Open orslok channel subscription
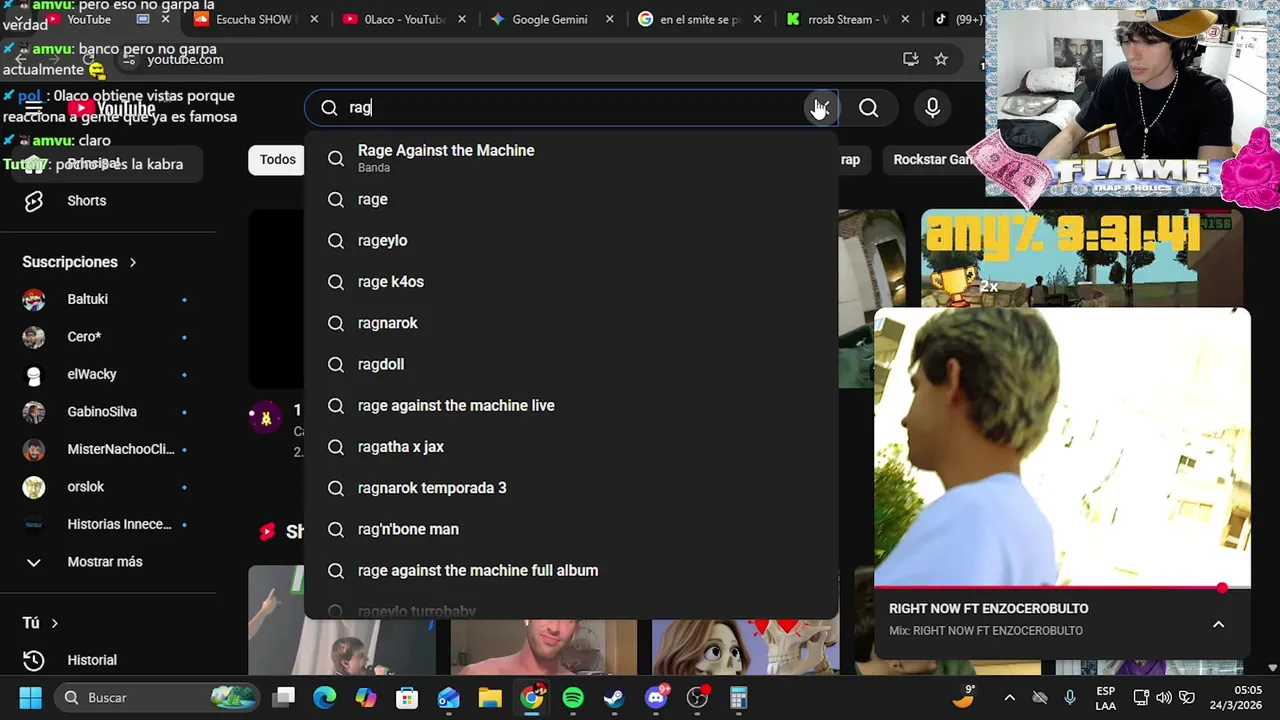Image resolution: width=1280 pixels, height=720 pixels. point(108,487)
